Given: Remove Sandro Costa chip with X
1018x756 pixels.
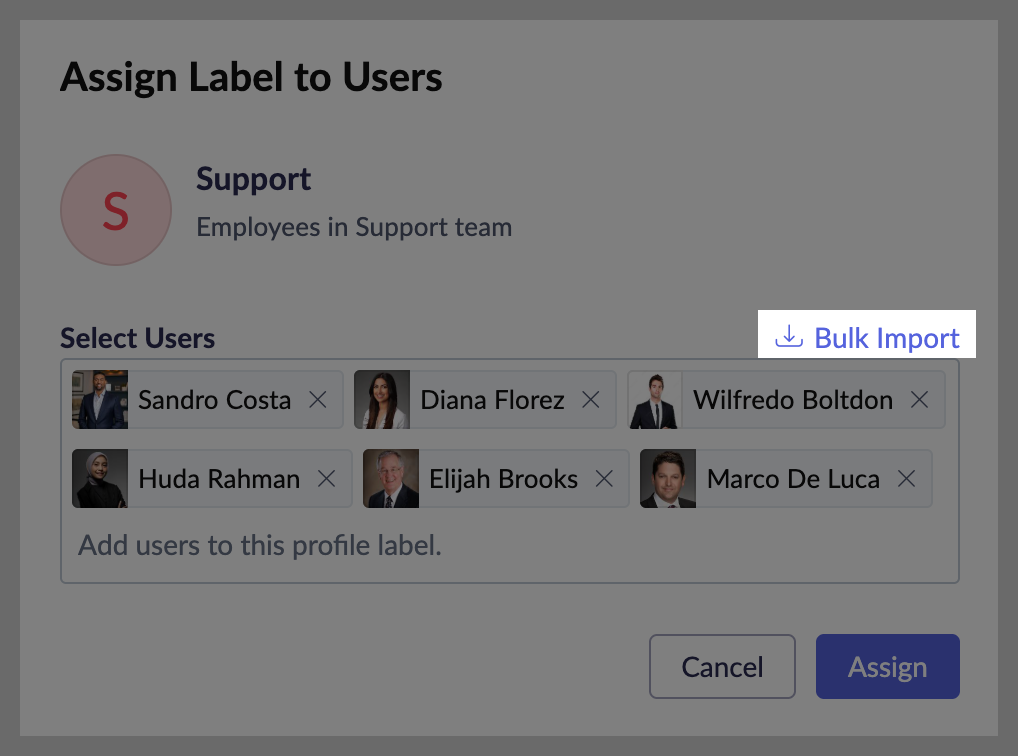Looking at the screenshot, I should click(x=318, y=400).
